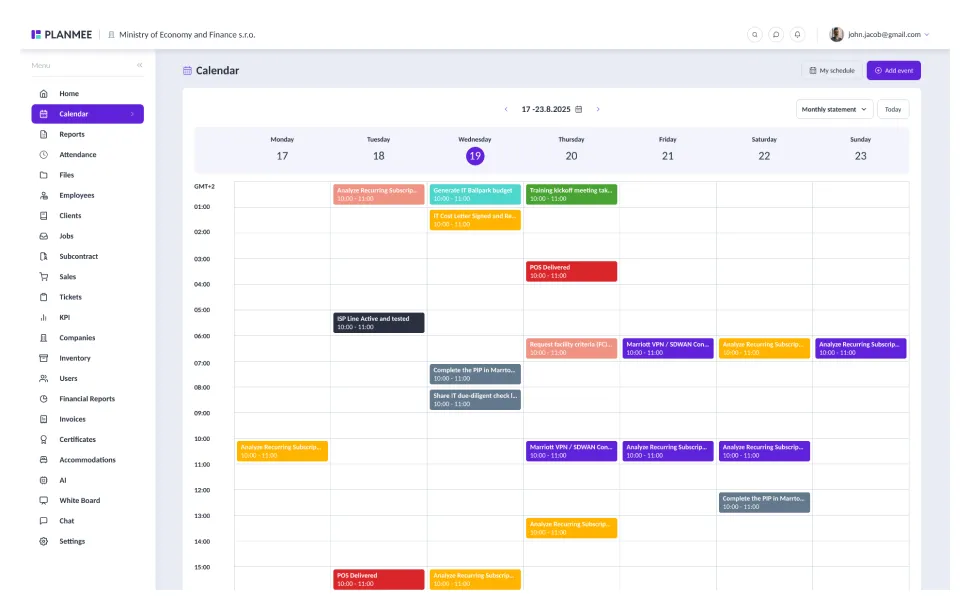Click the My schedule button
The height and width of the screenshot is (610, 970).
[831, 71]
